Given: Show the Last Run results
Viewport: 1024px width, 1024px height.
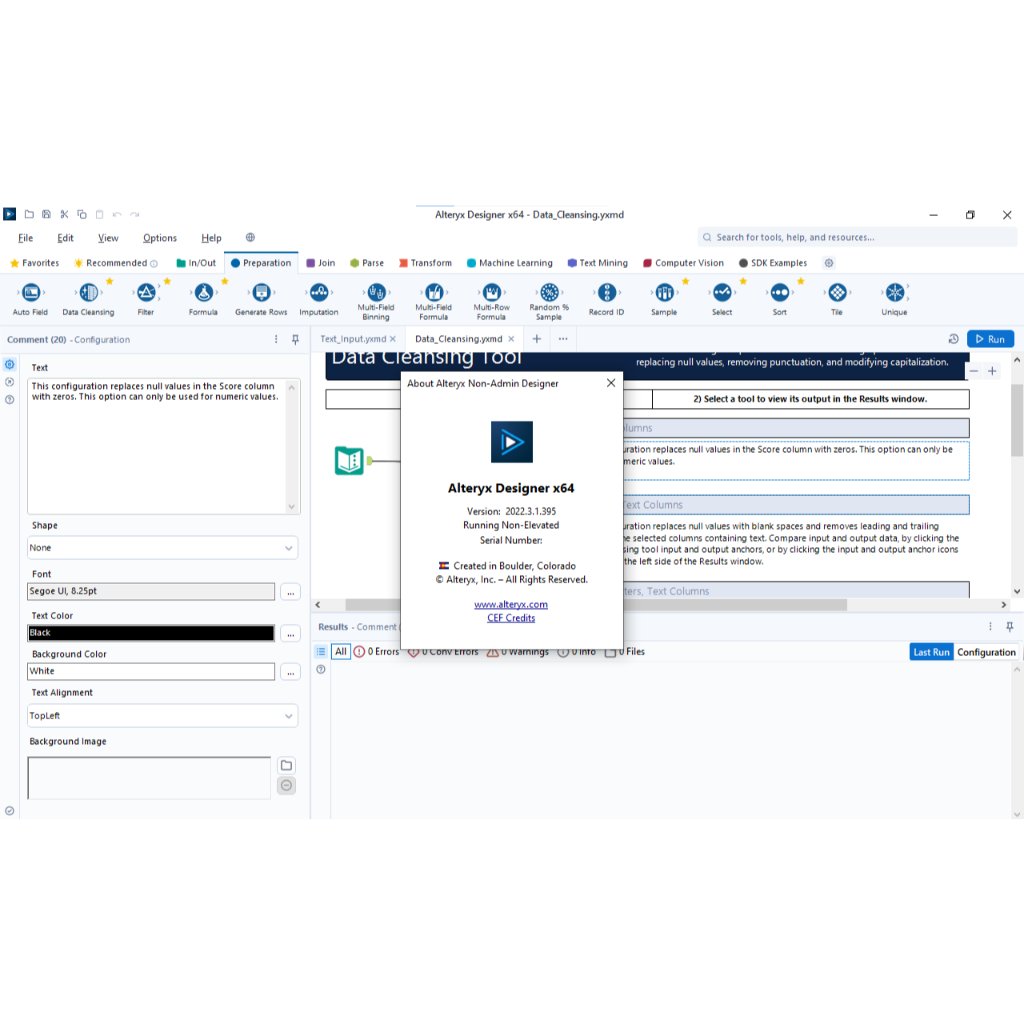Looking at the screenshot, I should pos(931,652).
